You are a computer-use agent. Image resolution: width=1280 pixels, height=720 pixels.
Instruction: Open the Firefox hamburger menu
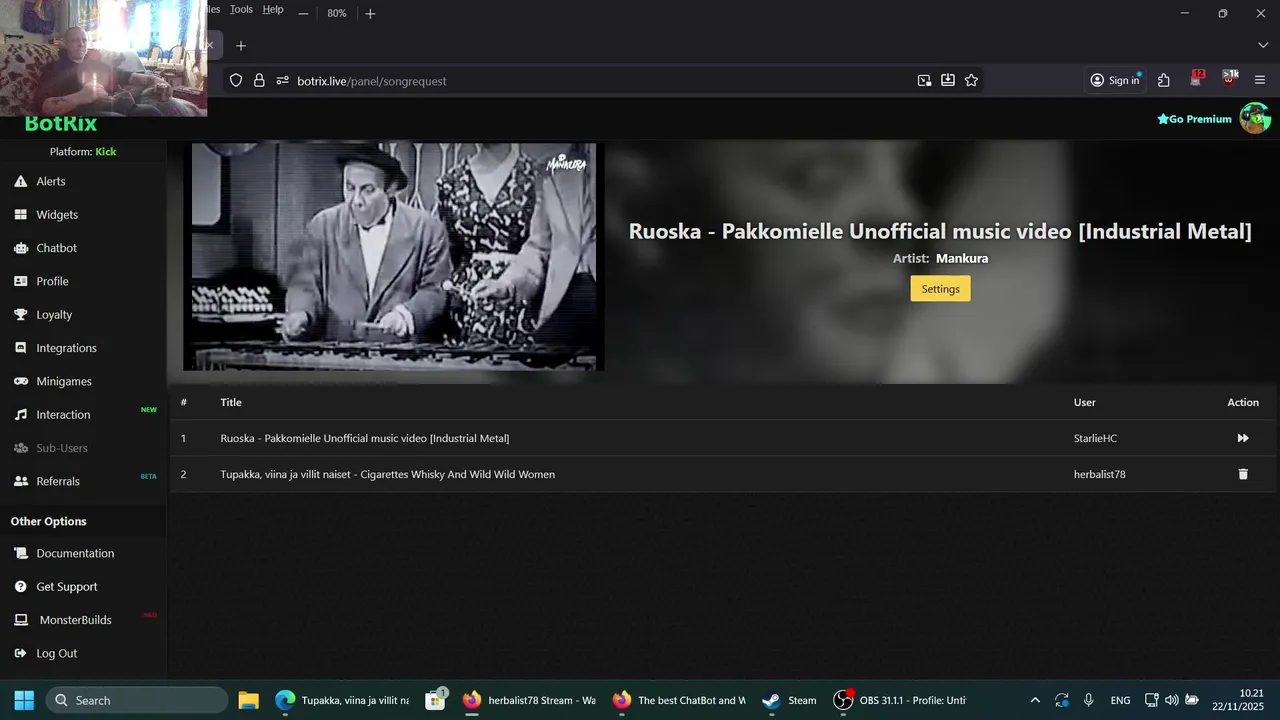pyautogui.click(x=1260, y=80)
